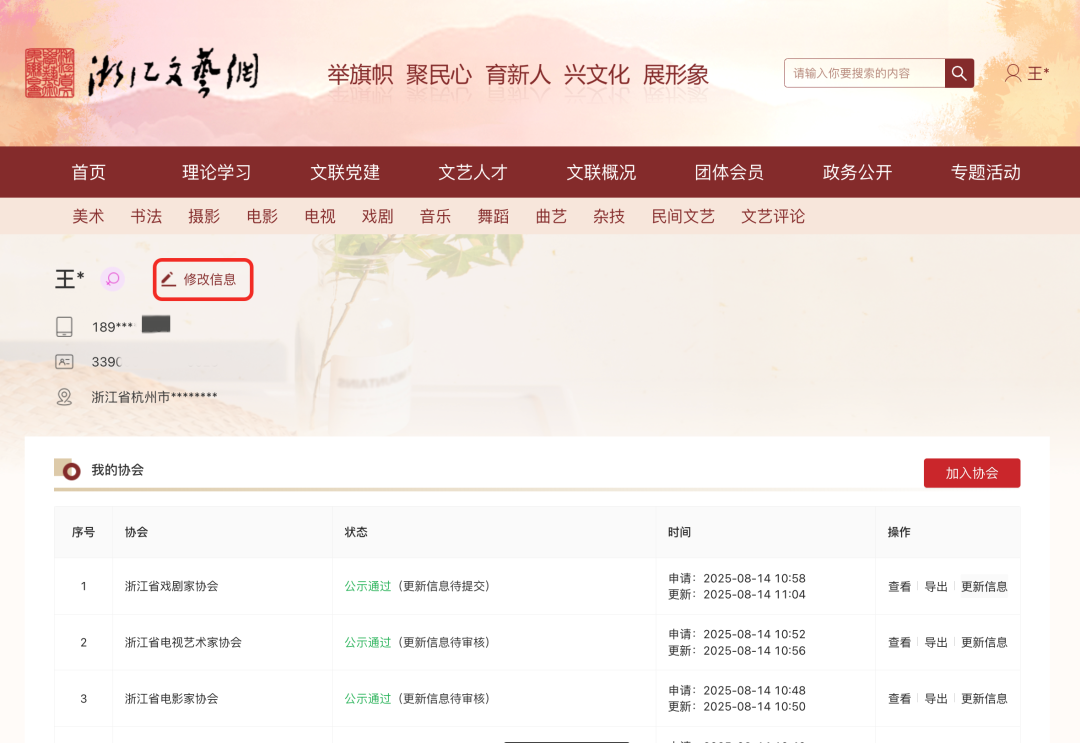Screen dimensions: 1080x743
Task: Click the masked phone number 189***
Action: 112,327
